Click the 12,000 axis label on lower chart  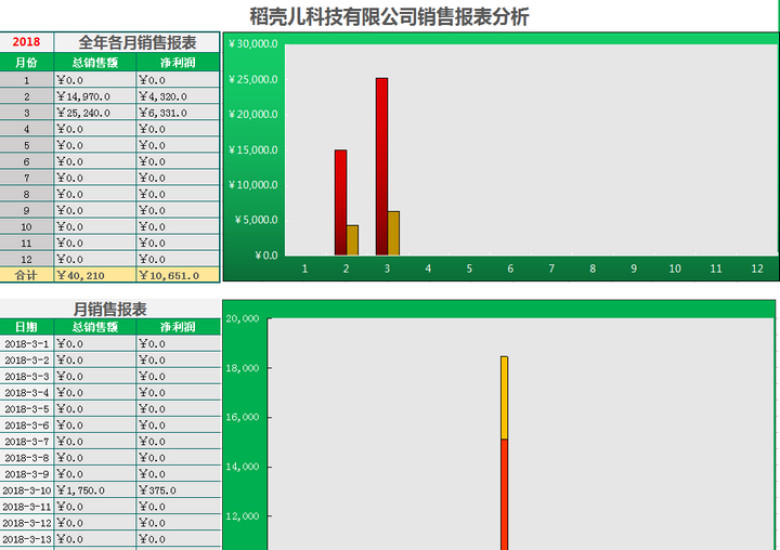coord(242,516)
